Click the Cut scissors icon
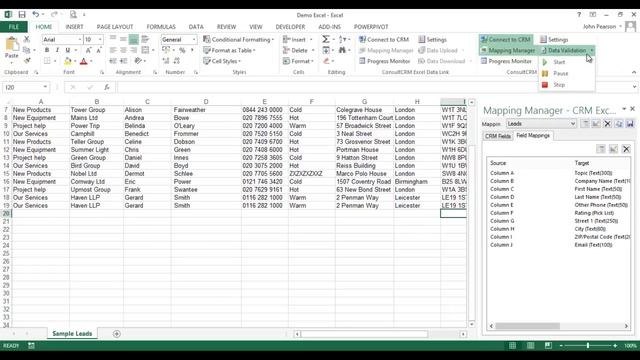 [x=27, y=39]
